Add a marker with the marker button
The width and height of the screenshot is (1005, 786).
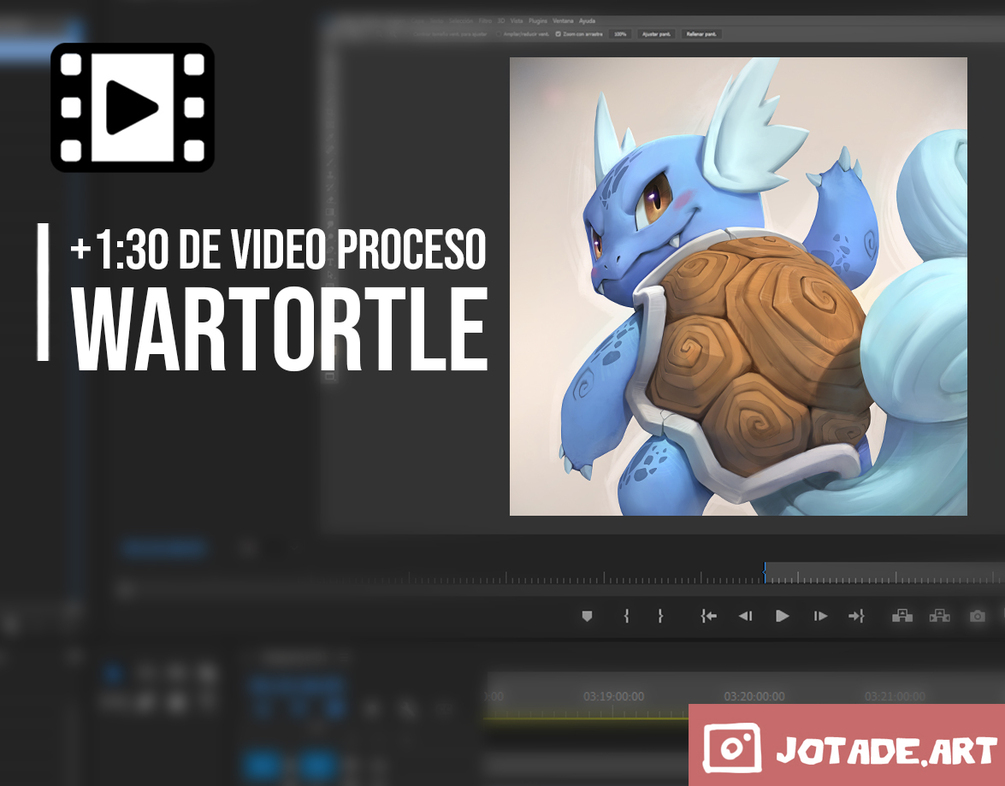pos(586,616)
